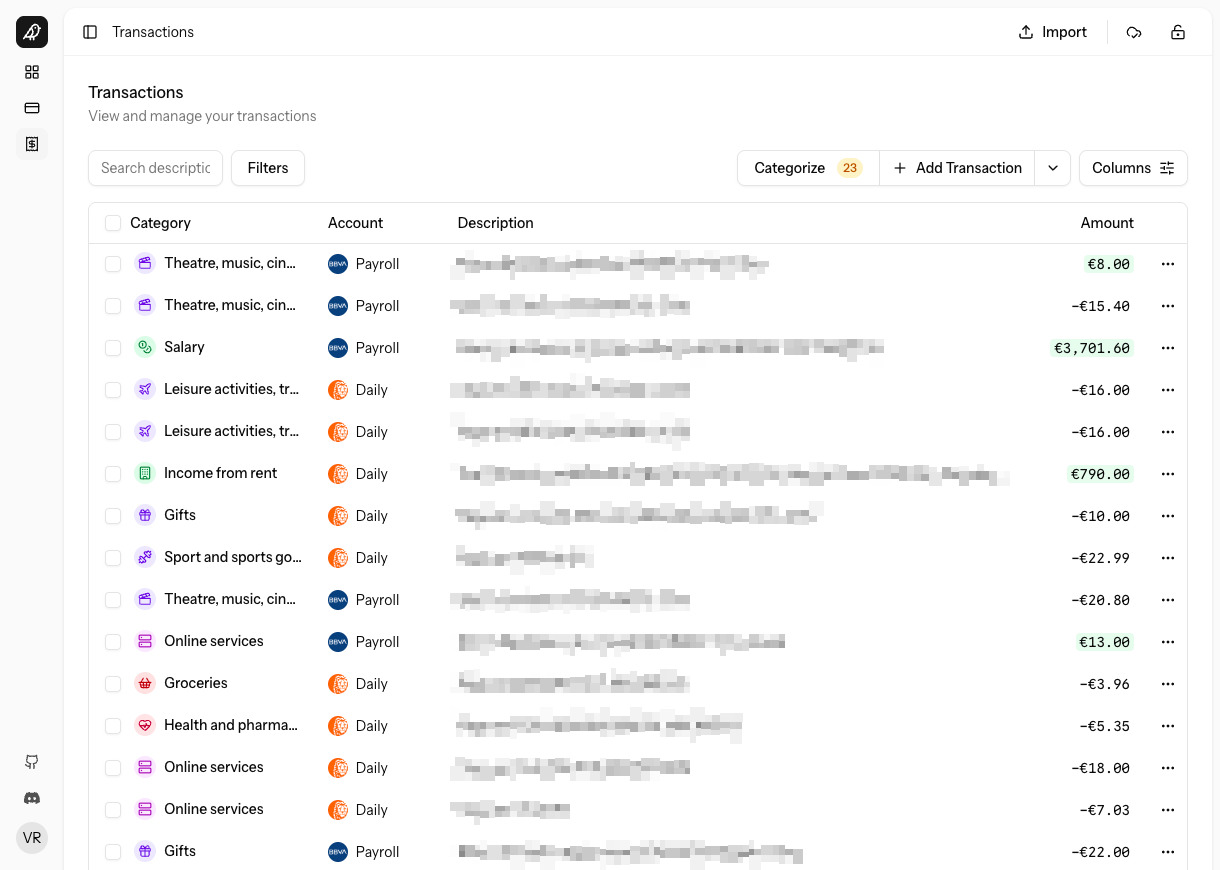
Task: Open the Filters menu
Action: (x=267, y=168)
